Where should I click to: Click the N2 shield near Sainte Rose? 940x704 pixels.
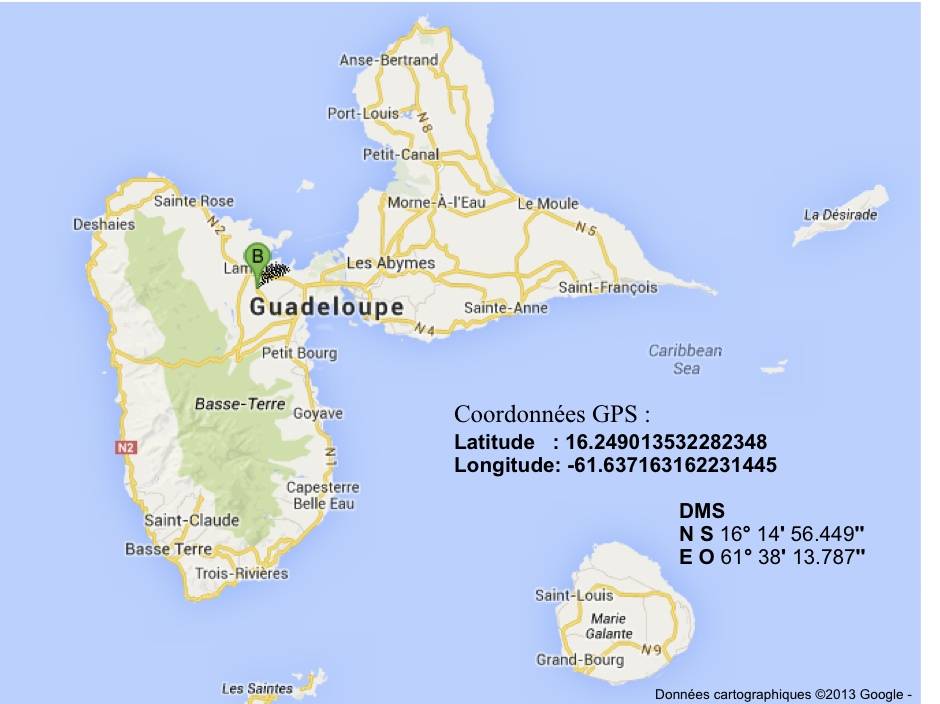(218, 228)
